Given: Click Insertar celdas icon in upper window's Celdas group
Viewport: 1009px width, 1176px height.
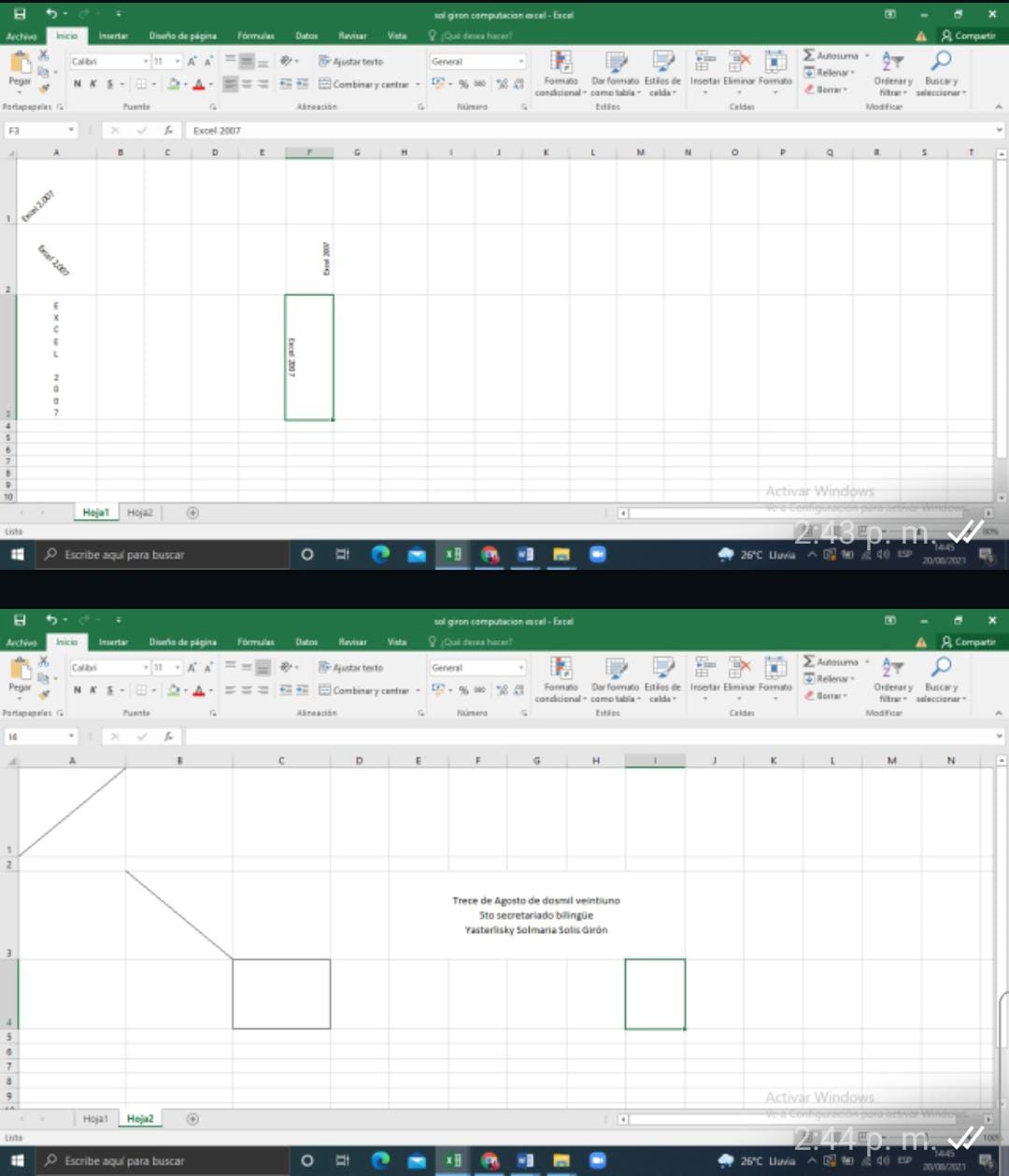Looking at the screenshot, I should click(x=705, y=63).
